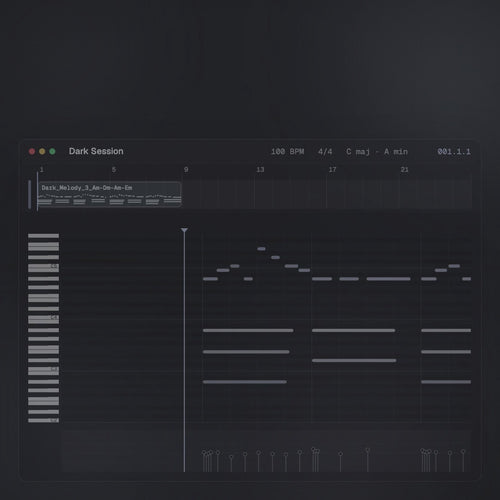500x500 pixels.
Task: Click the topmost piano keyboard key
Action: [43, 236]
